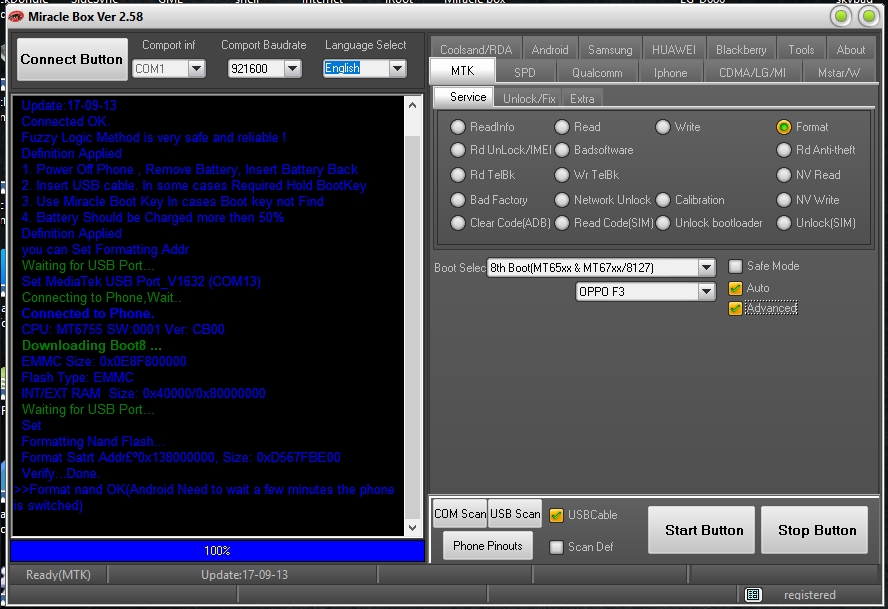The width and height of the screenshot is (888, 609).
Task: Click the right green circle in the title bar
Action: pos(868,16)
